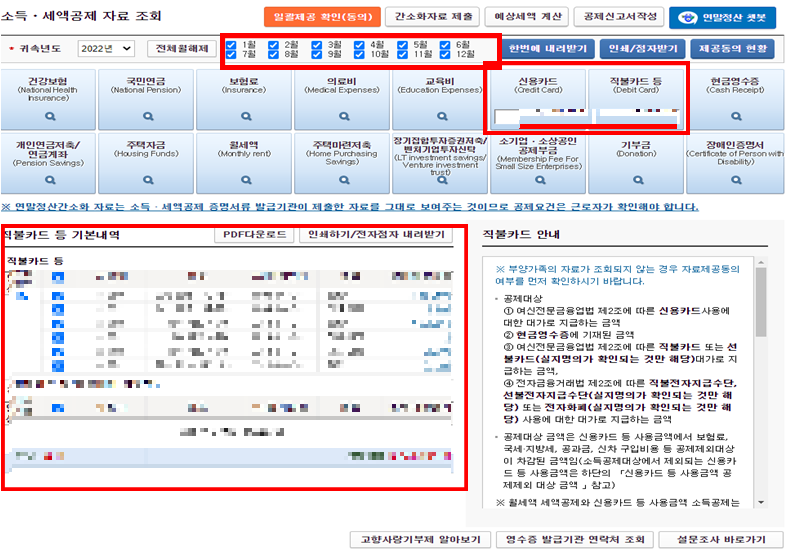Click 전체월해제 button
This screenshot has height=556, width=787.
182,49
